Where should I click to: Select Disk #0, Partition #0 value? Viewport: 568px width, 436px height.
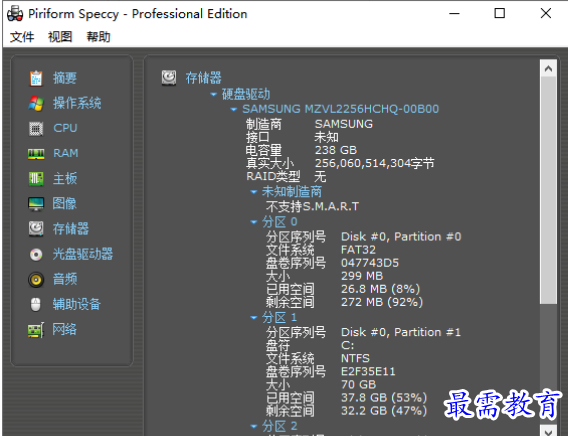pyautogui.click(x=401, y=237)
